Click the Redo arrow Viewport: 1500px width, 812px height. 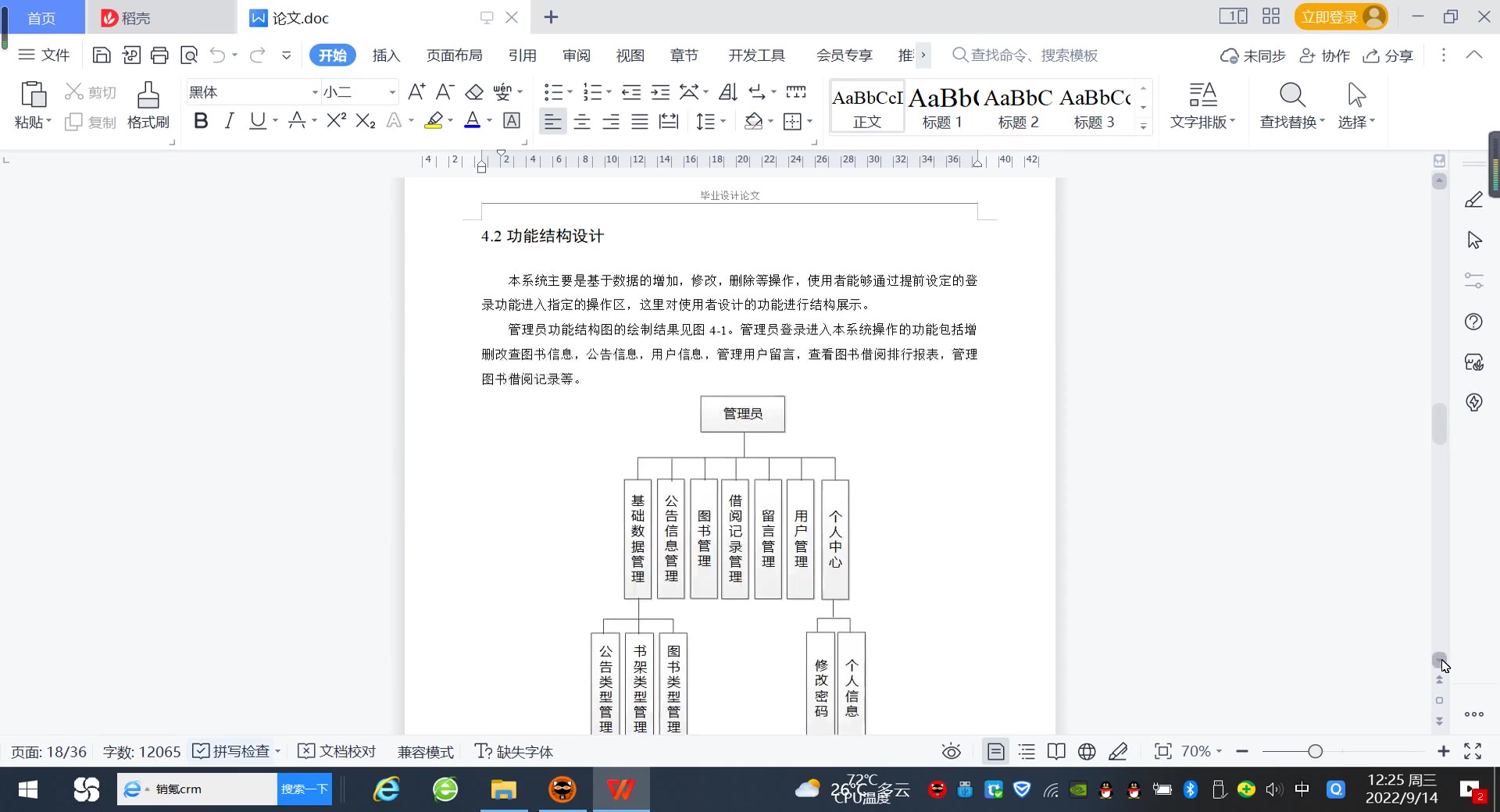[257, 55]
